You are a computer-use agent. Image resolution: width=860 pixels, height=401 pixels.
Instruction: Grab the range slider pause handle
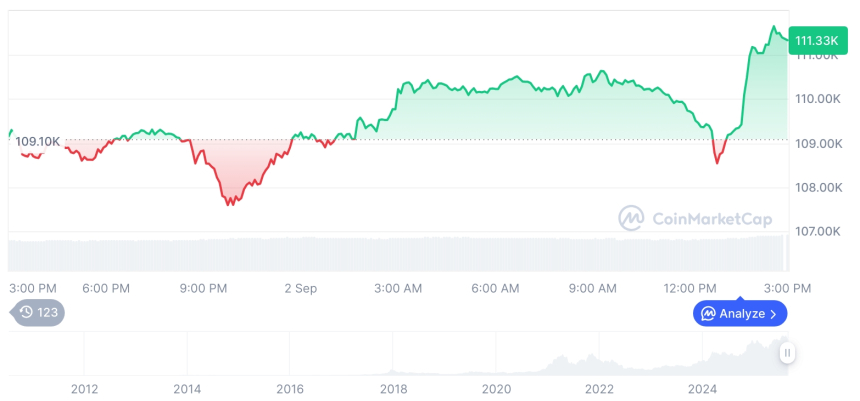788,353
